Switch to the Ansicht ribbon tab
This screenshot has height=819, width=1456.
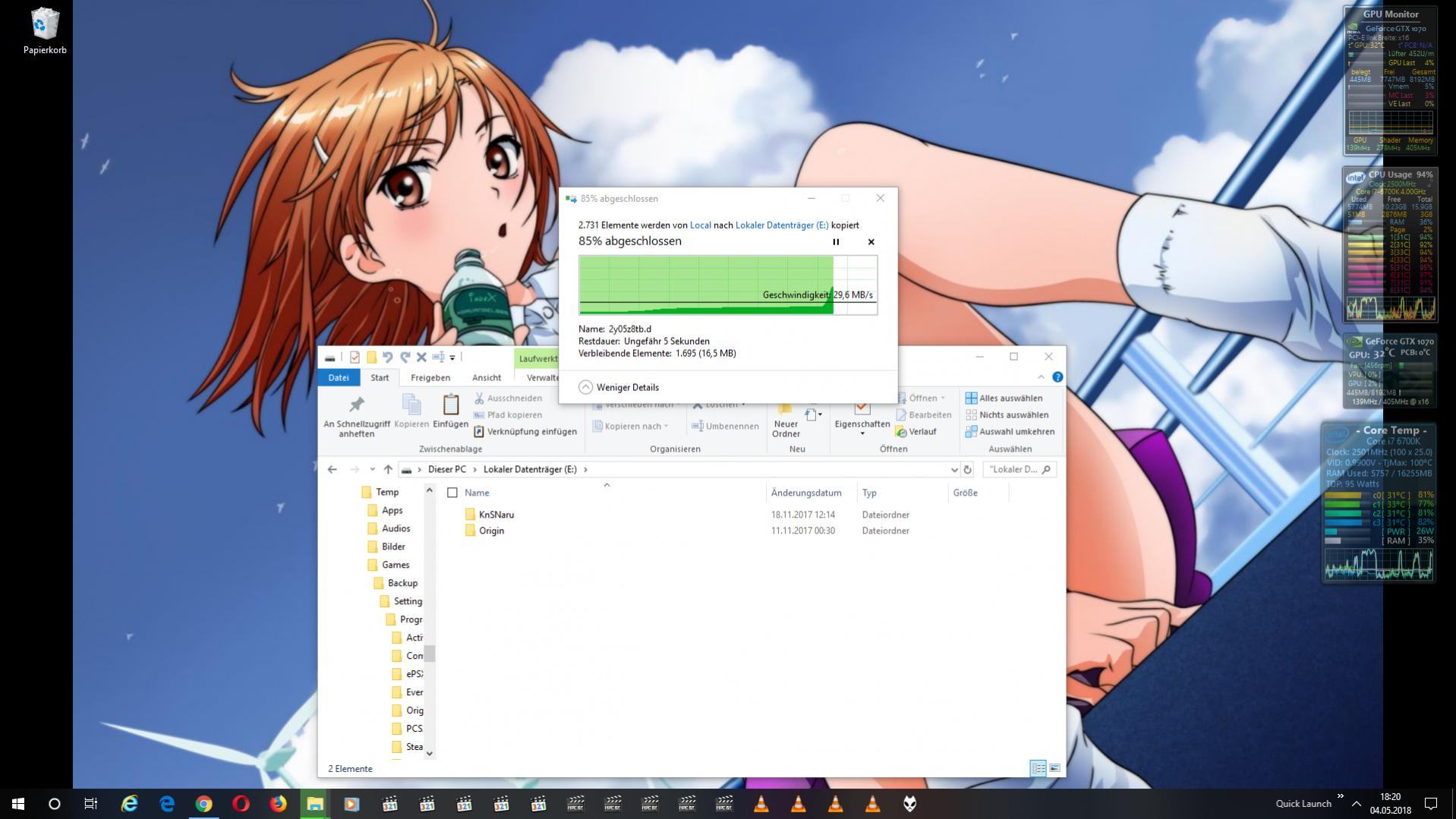pos(487,377)
